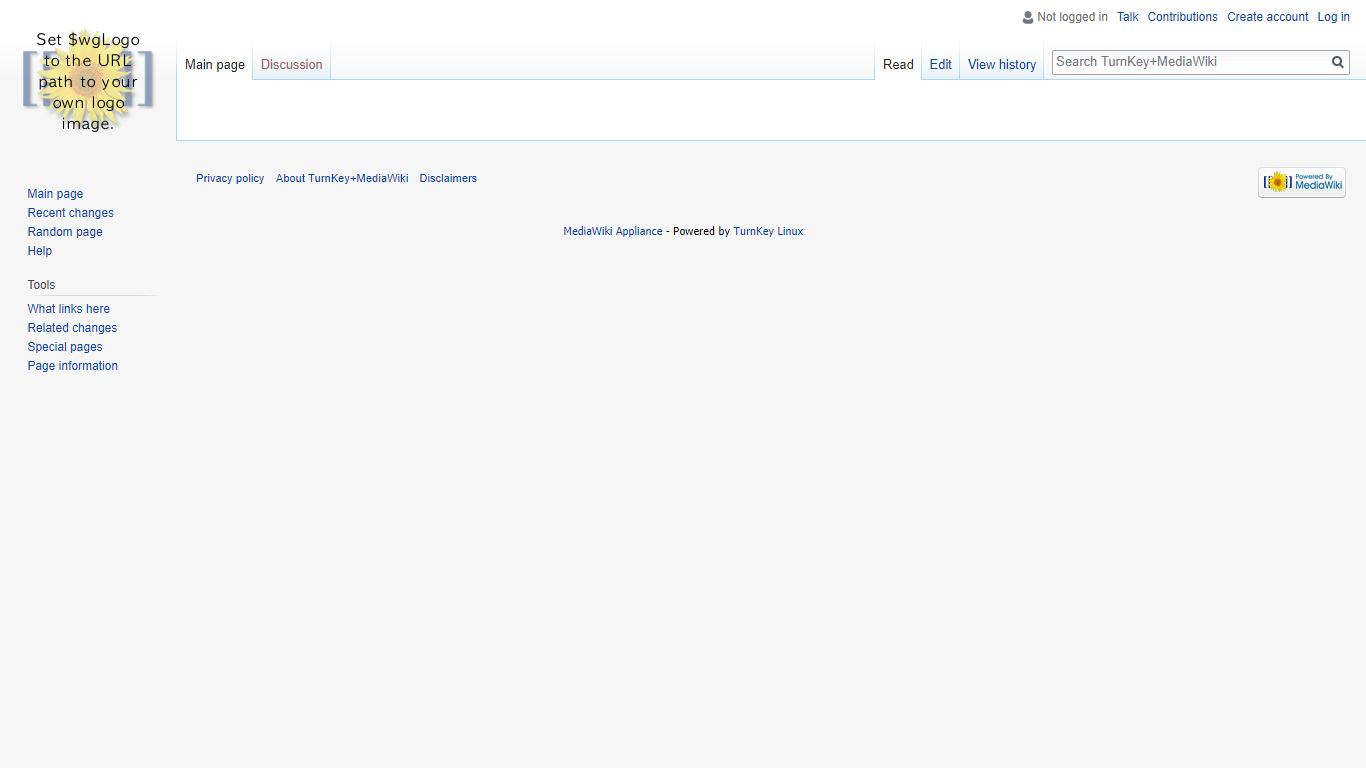Click the Create account link
1366x768 pixels.
pyautogui.click(x=1267, y=17)
